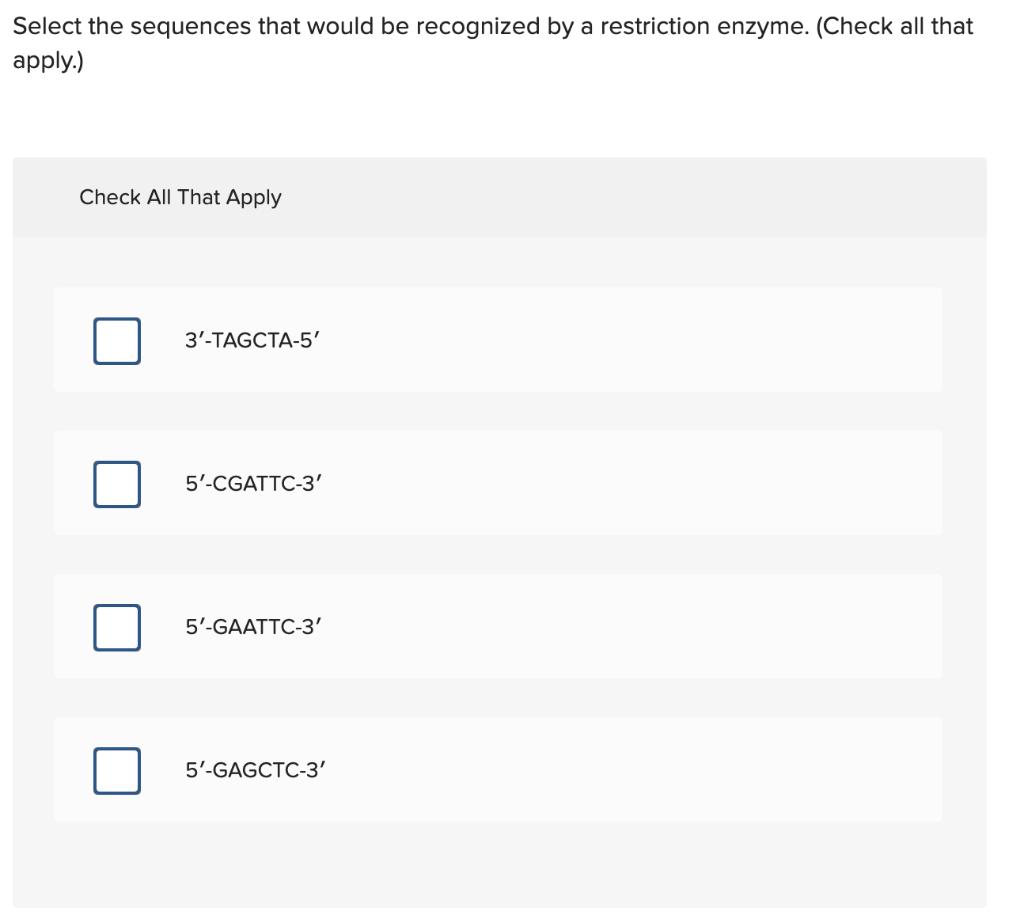This screenshot has height=923, width=1024.
Task: Toggle the first answer checkbox on
Action: pos(116,340)
